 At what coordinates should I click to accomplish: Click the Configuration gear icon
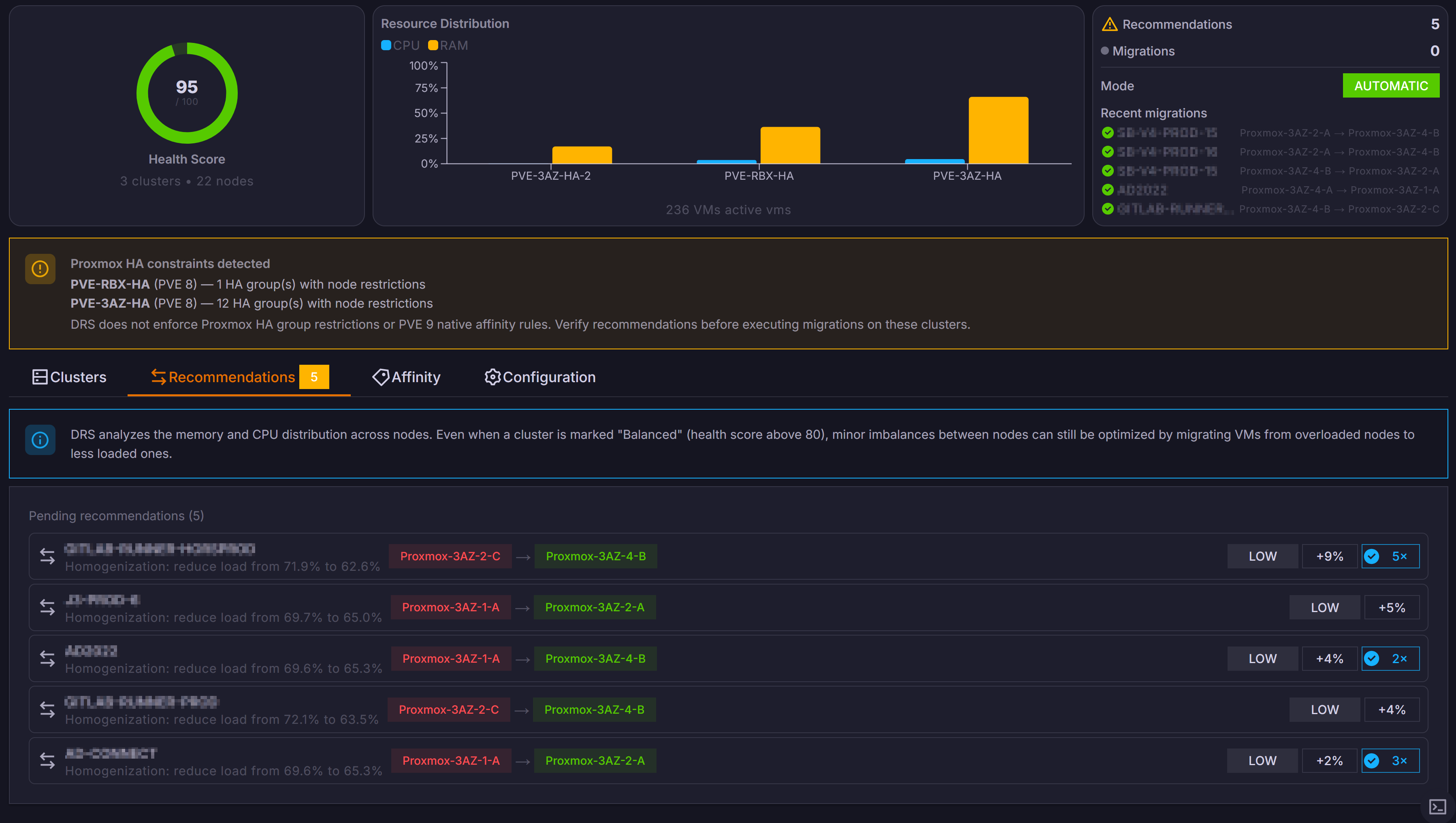click(492, 377)
